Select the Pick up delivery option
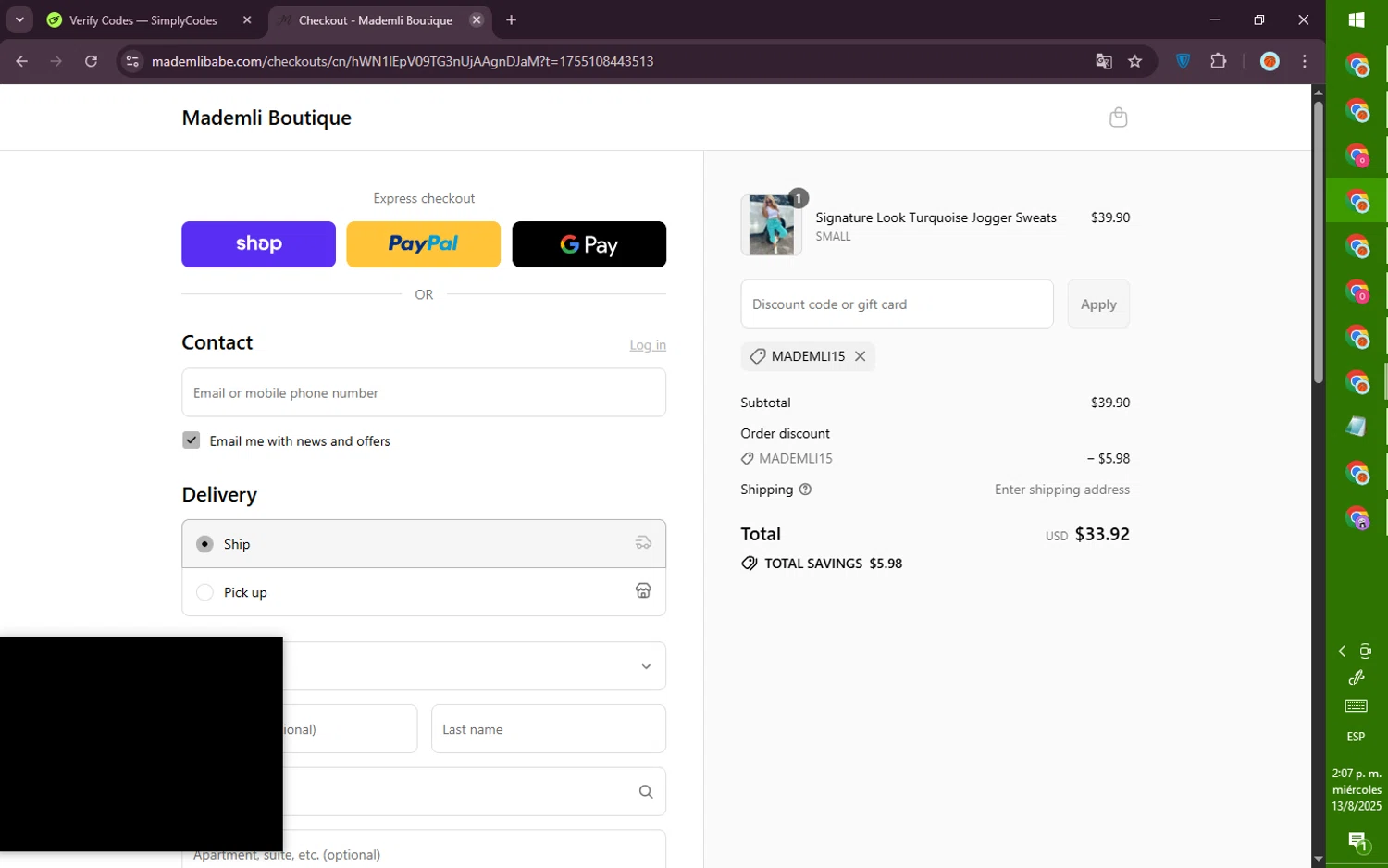The width and height of the screenshot is (1388, 868). pyautogui.click(x=424, y=592)
